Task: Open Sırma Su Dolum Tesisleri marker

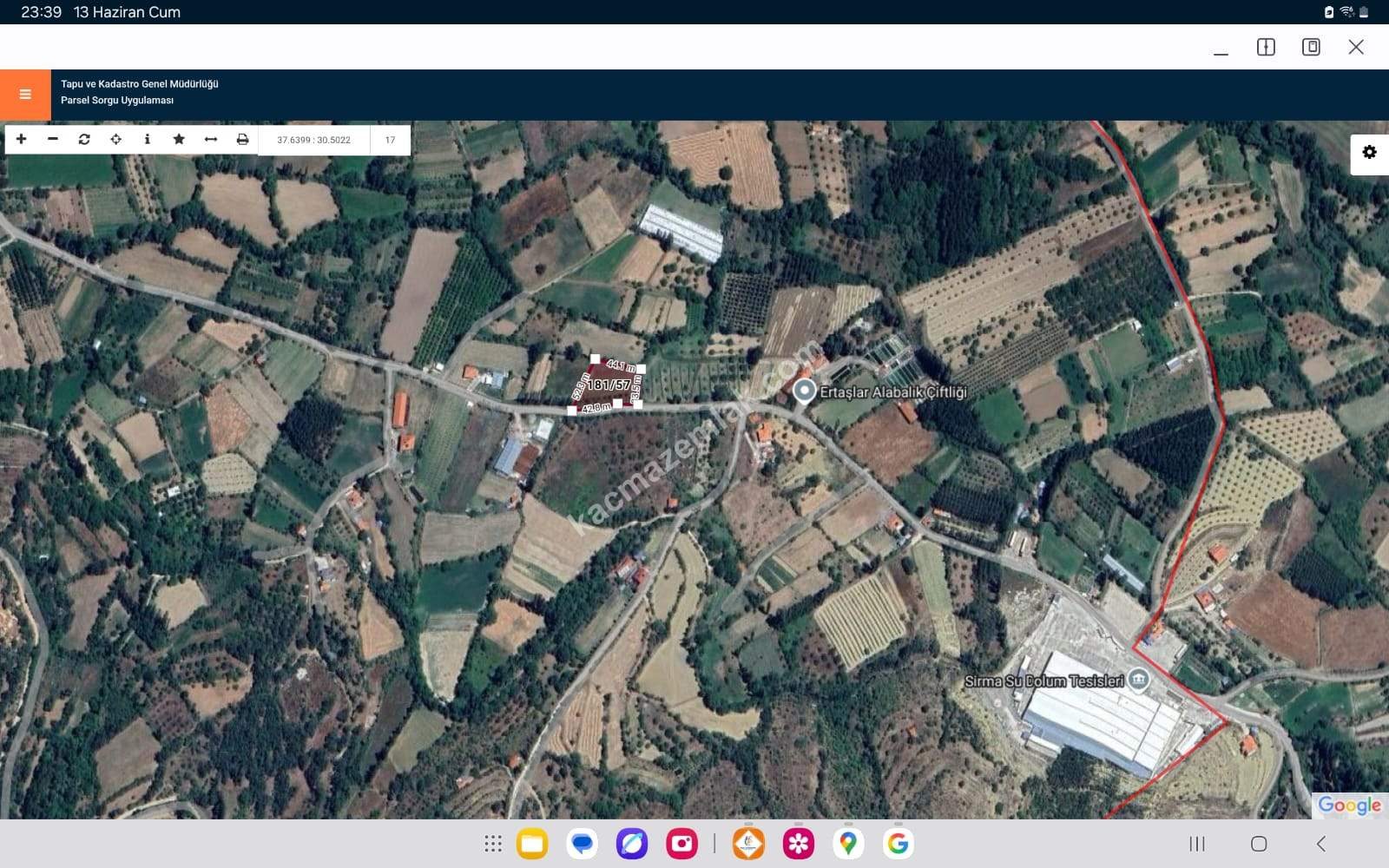Action: [x=1139, y=680]
